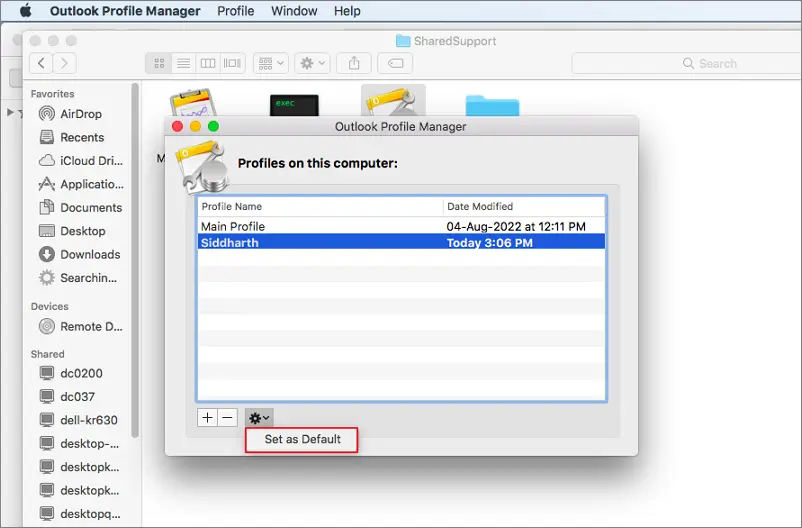802x528 pixels.
Task: Open AirDrop in Finder sidebar
Action: click(x=81, y=114)
